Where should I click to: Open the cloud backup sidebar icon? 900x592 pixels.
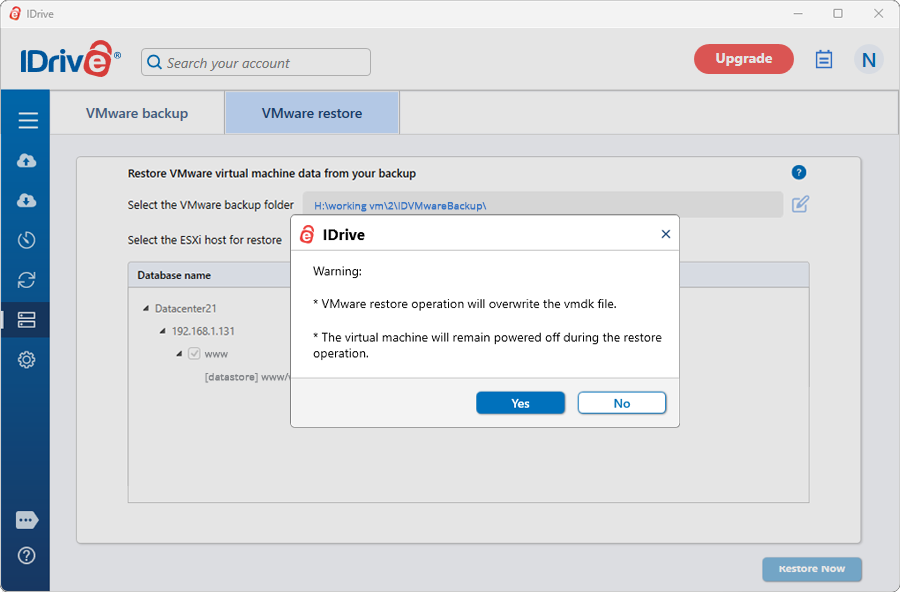26,161
